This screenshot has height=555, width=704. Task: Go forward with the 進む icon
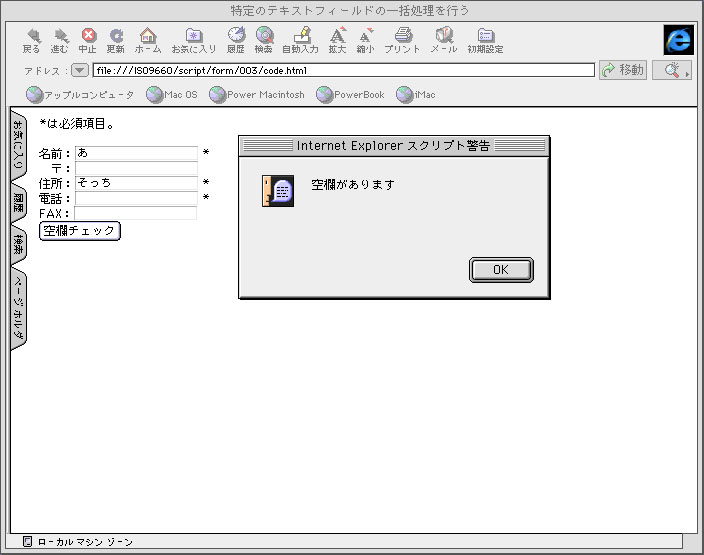pyautogui.click(x=59, y=40)
